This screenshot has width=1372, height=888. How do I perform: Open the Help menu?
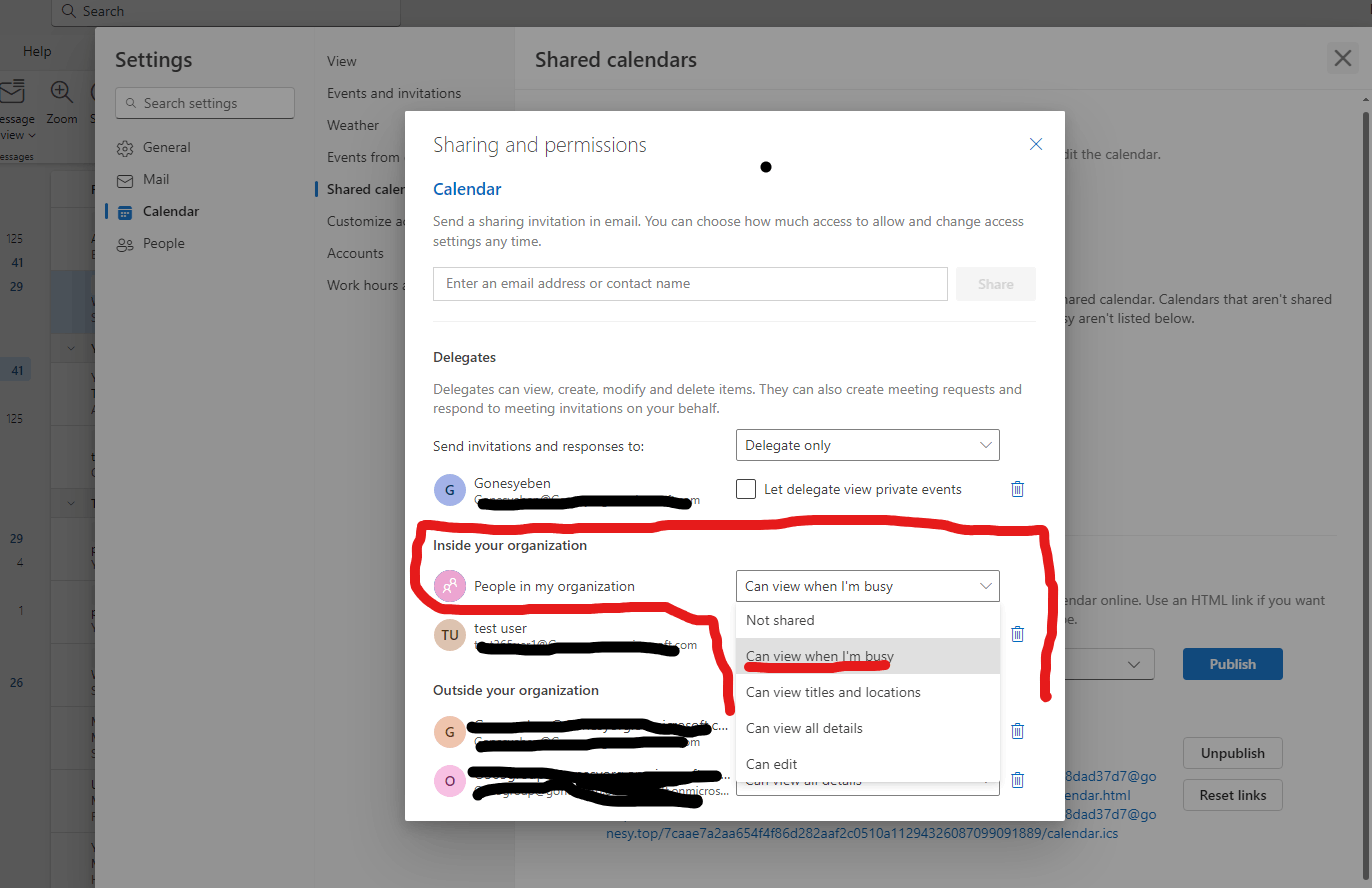(x=37, y=51)
